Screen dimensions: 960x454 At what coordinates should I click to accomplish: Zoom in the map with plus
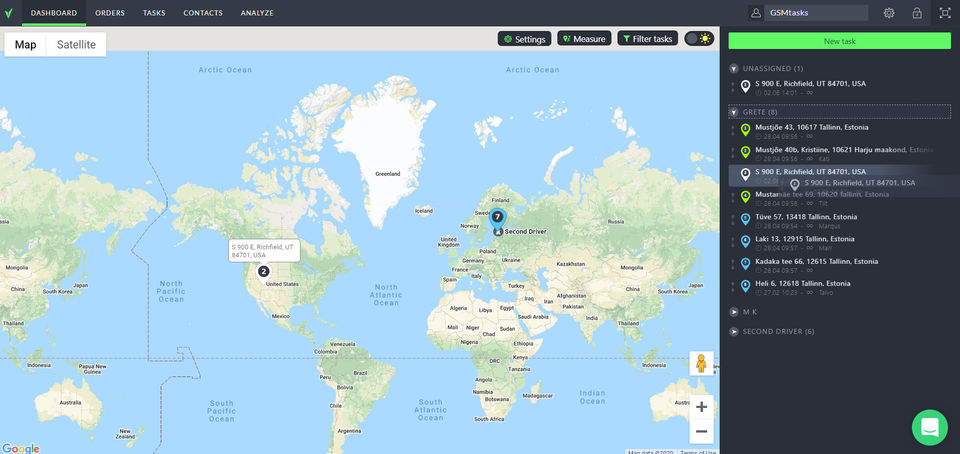pos(701,407)
